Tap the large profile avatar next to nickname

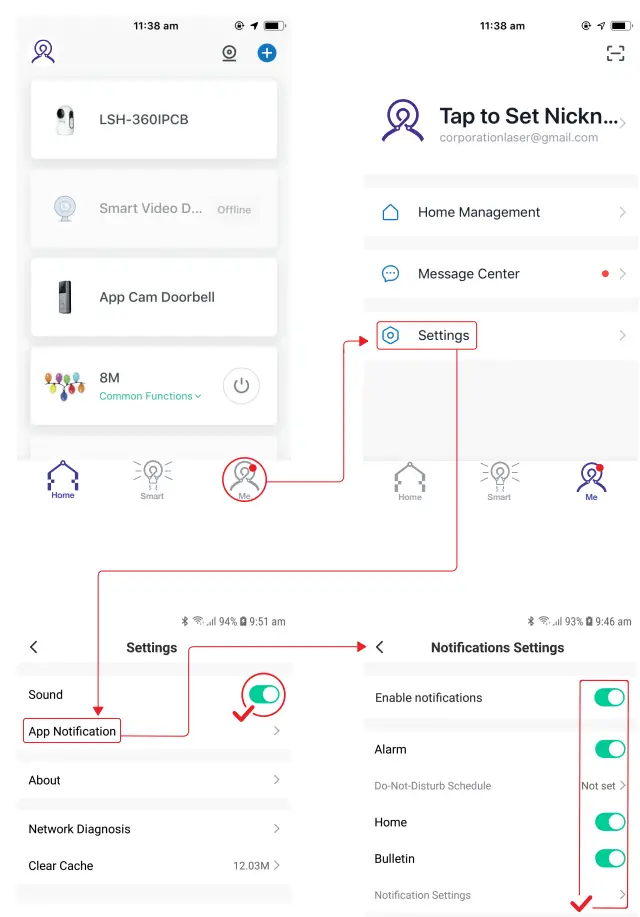402,120
